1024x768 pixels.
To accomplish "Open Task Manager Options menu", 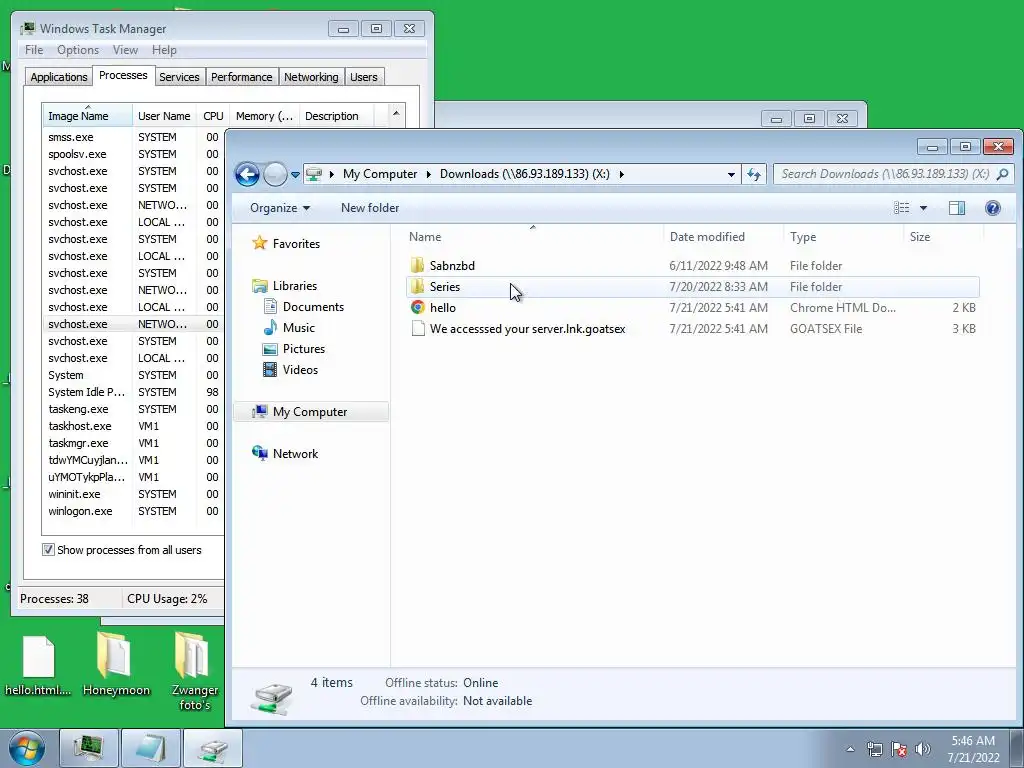I will tap(78, 50).
